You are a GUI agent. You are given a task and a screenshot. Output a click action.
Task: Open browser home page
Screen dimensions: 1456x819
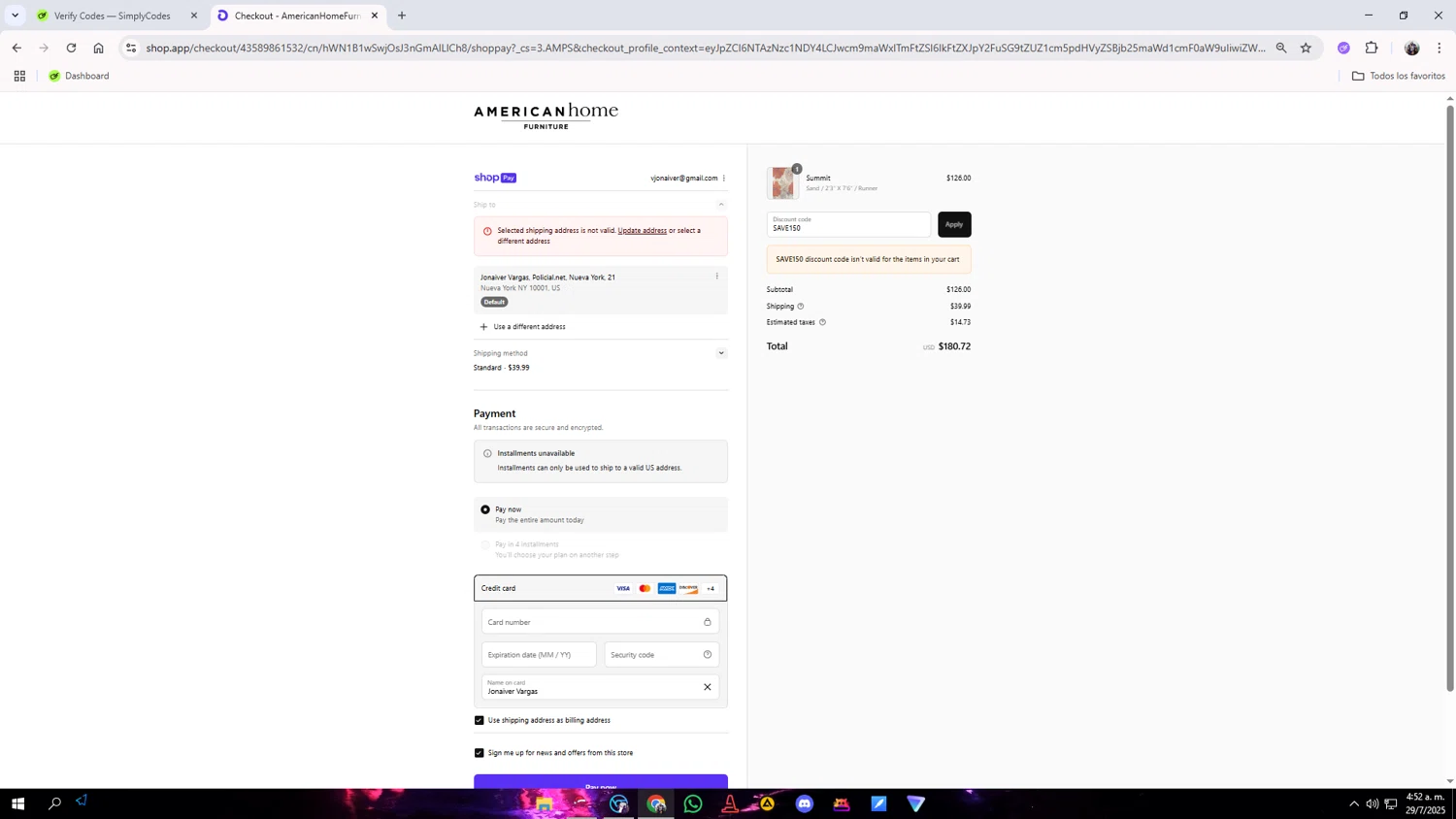98,48
